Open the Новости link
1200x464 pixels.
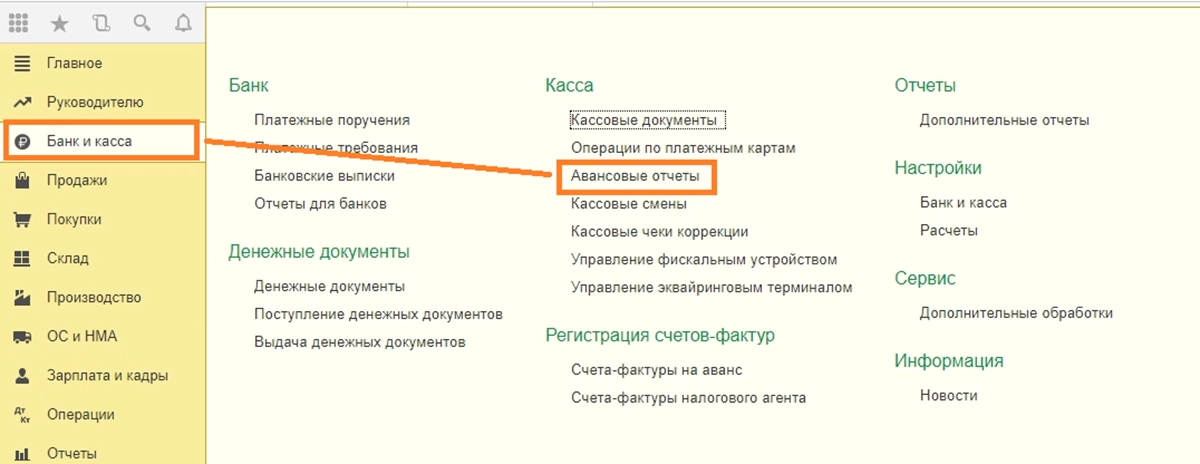click(x=949, y=396)
